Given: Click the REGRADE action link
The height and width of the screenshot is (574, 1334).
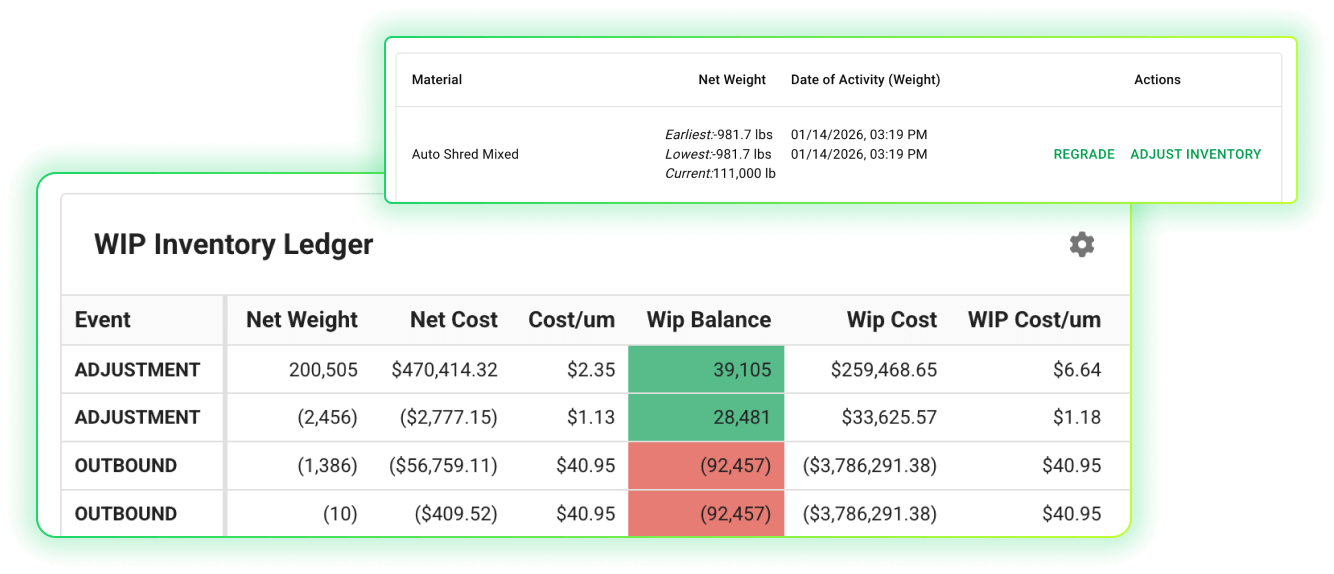Looking at the screenshot, I should coord(1083,155).
